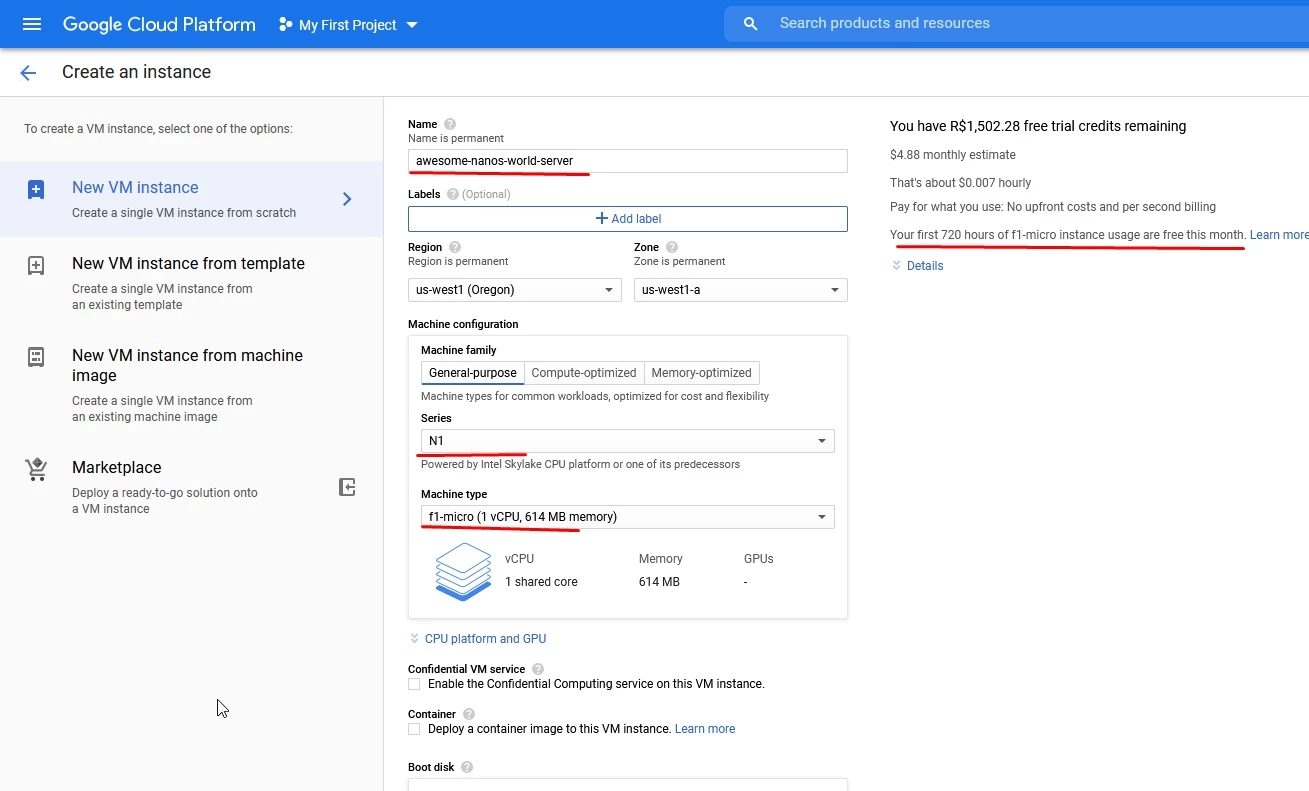1309x791 pixels.
Task: Open the Region dropdown us-west1 (Oregon)
Action: tap(515, 290)
